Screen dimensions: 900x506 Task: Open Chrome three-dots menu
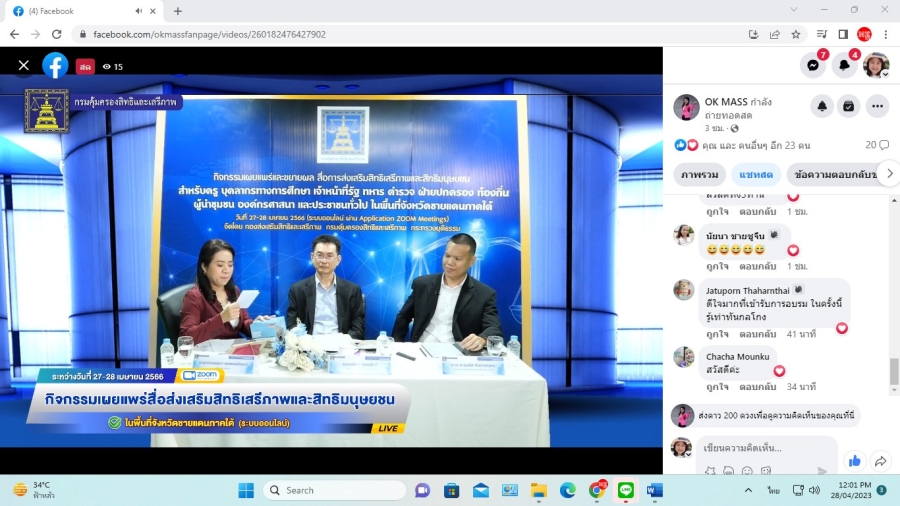886,34
